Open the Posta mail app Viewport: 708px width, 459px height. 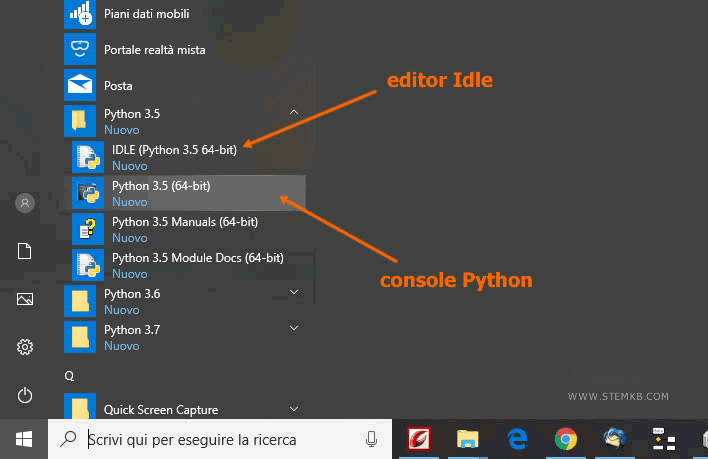(x=118, y=85)
